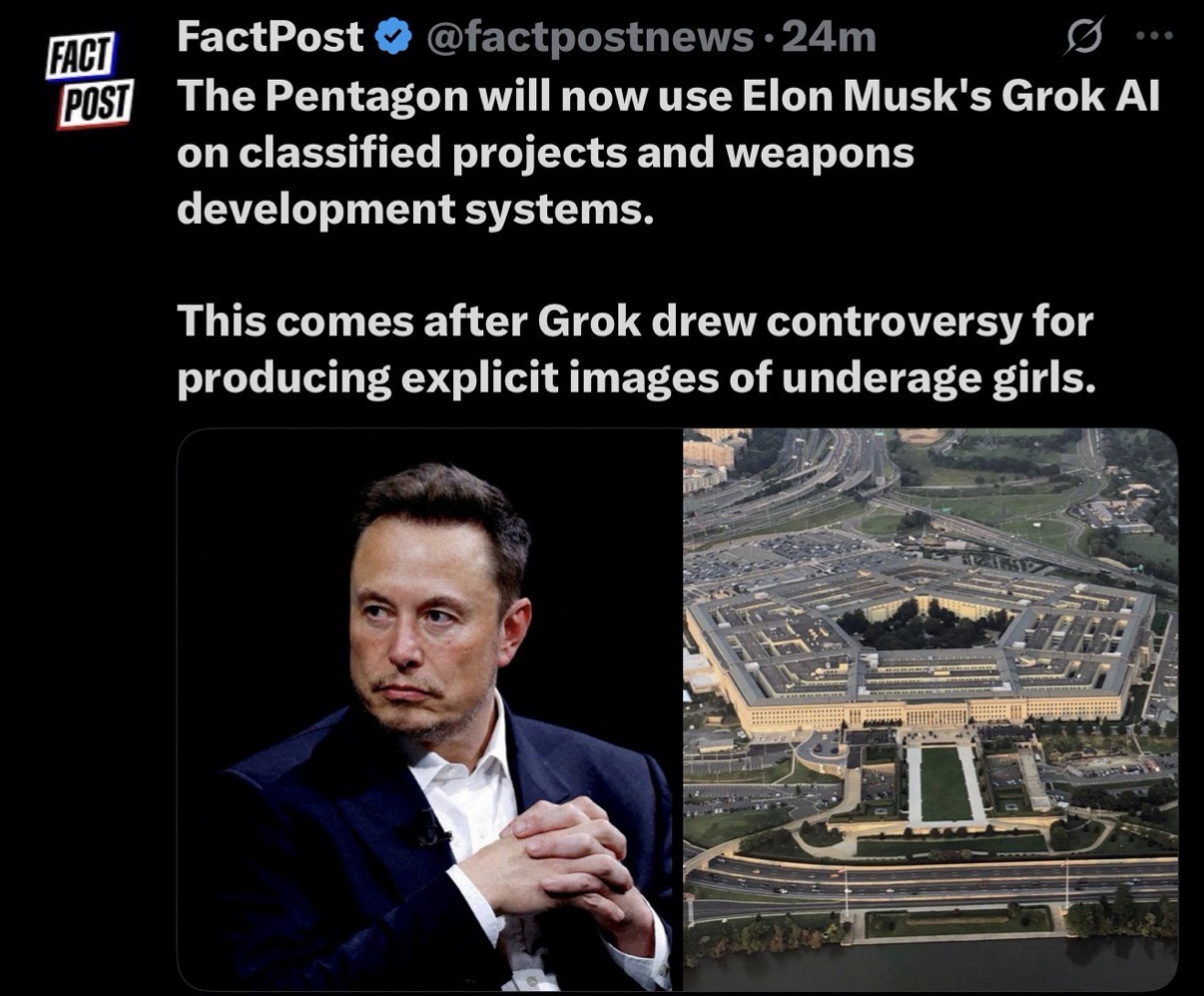Screen dimensions: 1204x996
Task: Click the word FACT in the logo
Action: point(81,58)
